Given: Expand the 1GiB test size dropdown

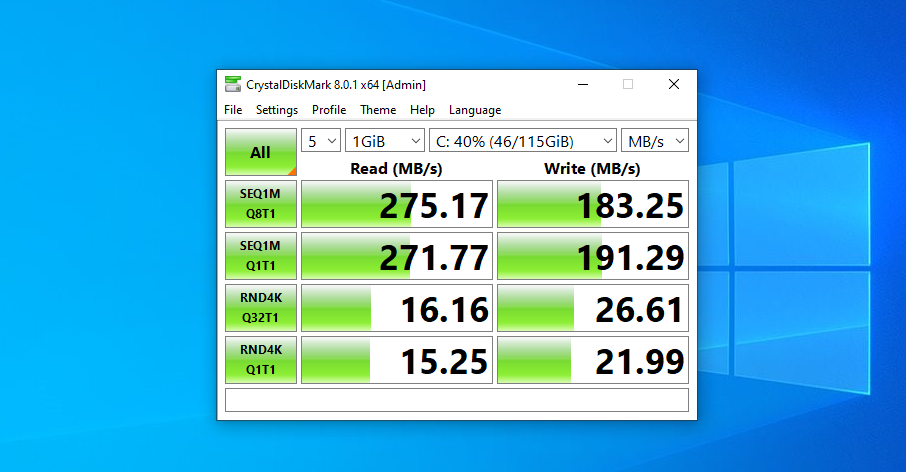Looking at the screenshot, I should point(385,141).
